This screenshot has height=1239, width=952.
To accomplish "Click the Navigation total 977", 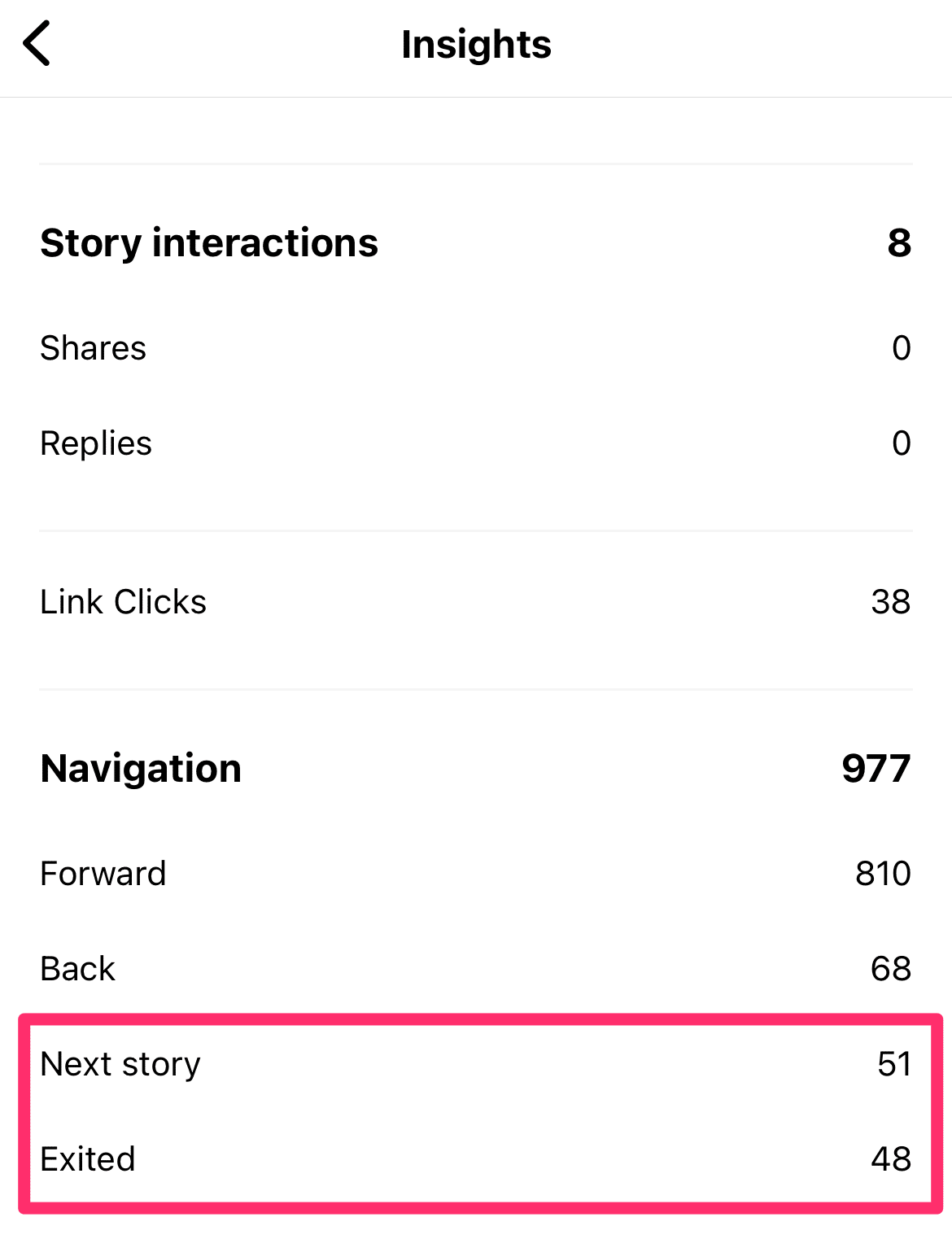I will click(876, 769).
